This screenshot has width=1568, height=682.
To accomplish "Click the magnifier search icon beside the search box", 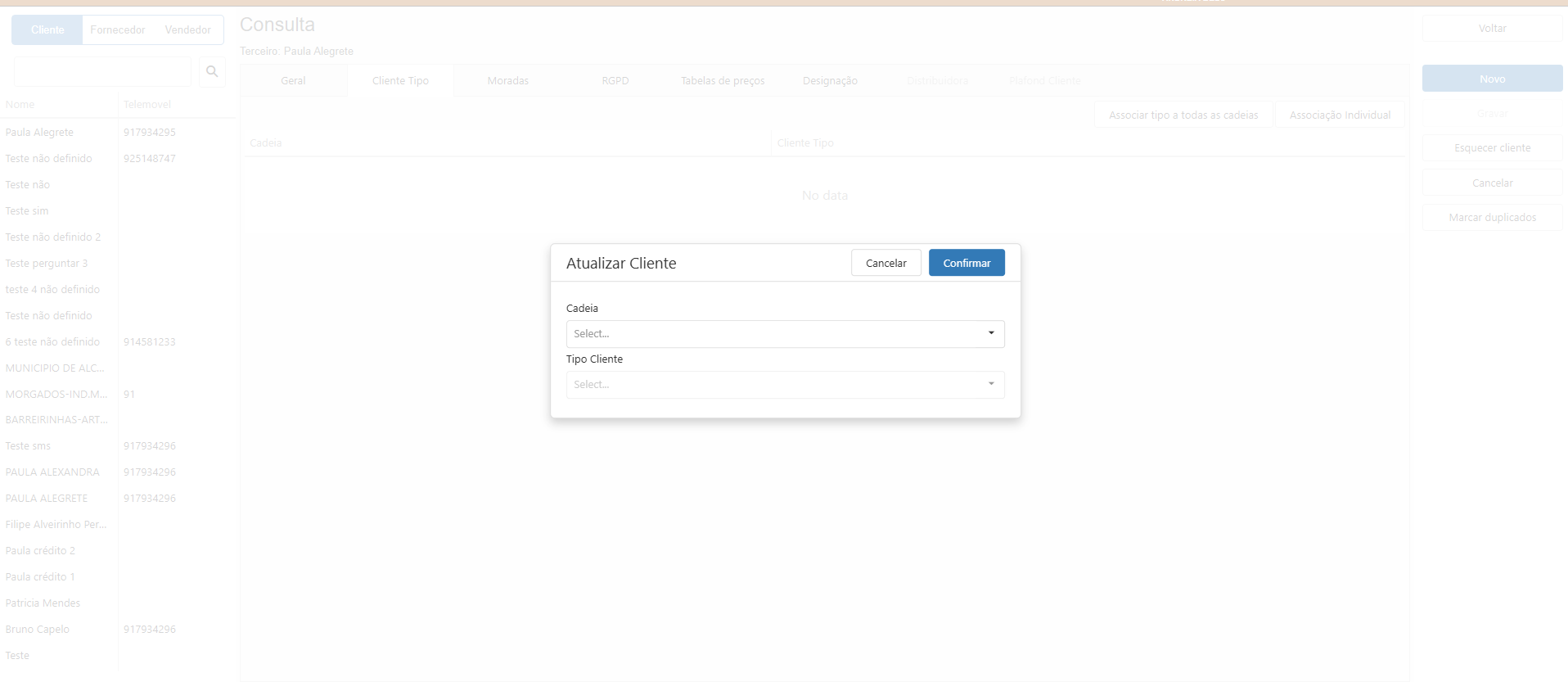I will [212, 71].
